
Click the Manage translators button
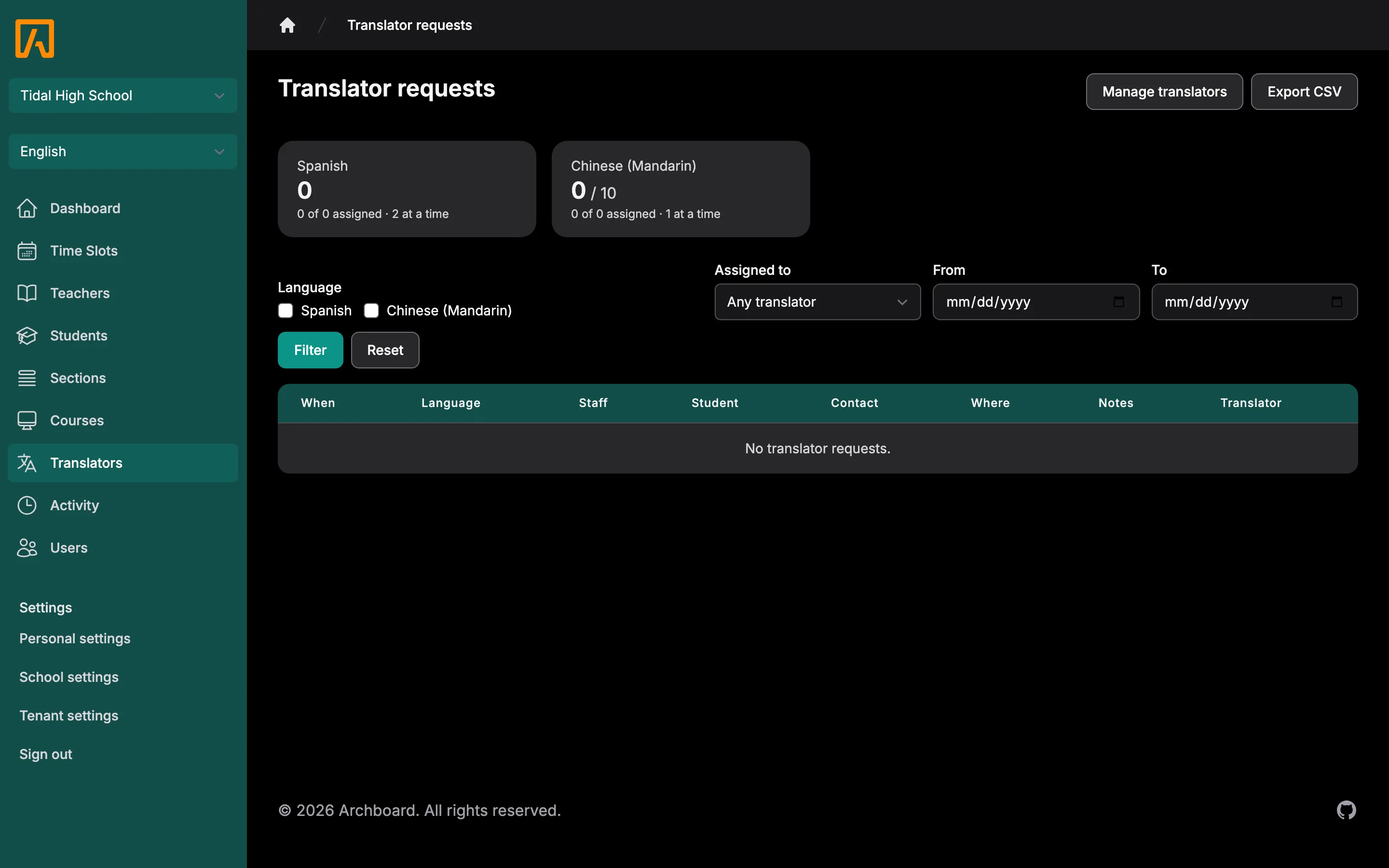coord(1164,92)
